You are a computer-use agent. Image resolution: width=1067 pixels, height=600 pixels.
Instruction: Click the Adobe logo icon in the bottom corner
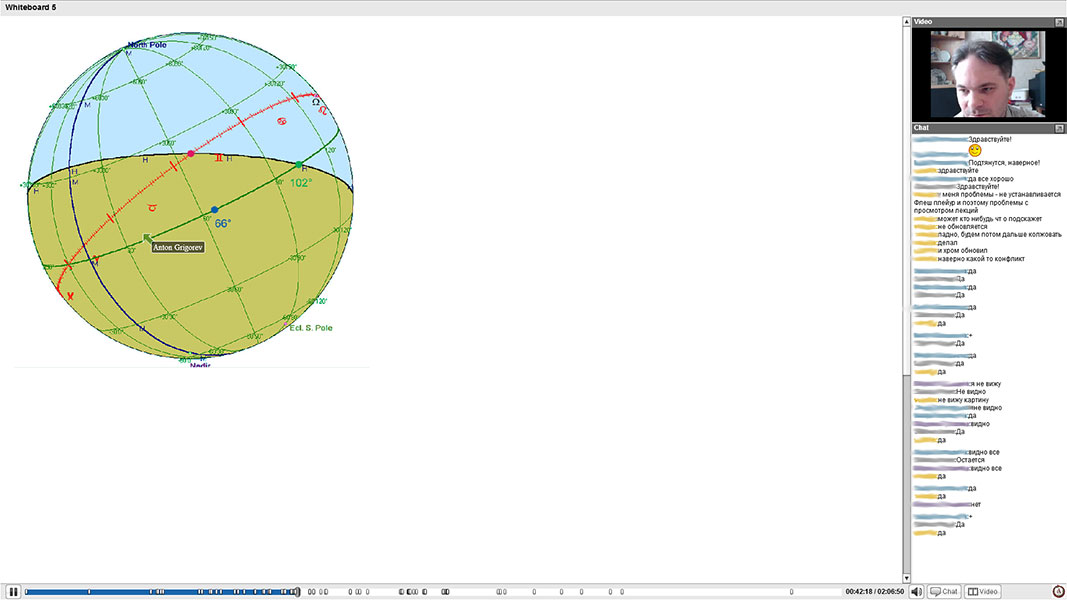point(1058,592)
